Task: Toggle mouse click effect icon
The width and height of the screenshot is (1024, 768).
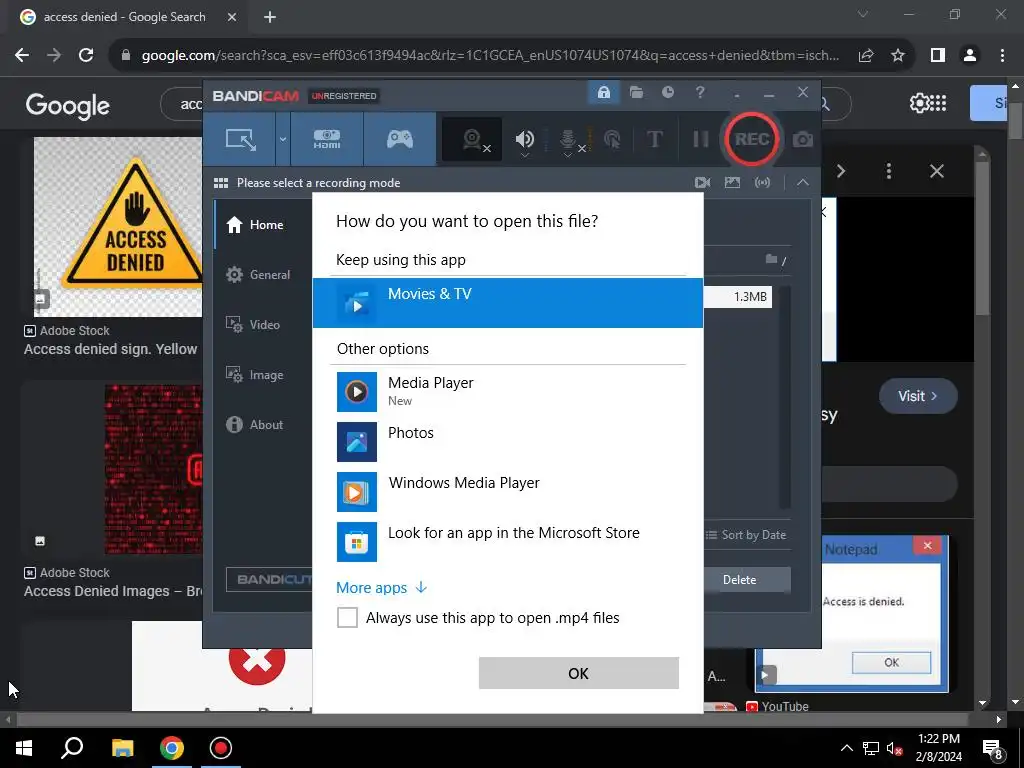Action: [x=612, y=139]
